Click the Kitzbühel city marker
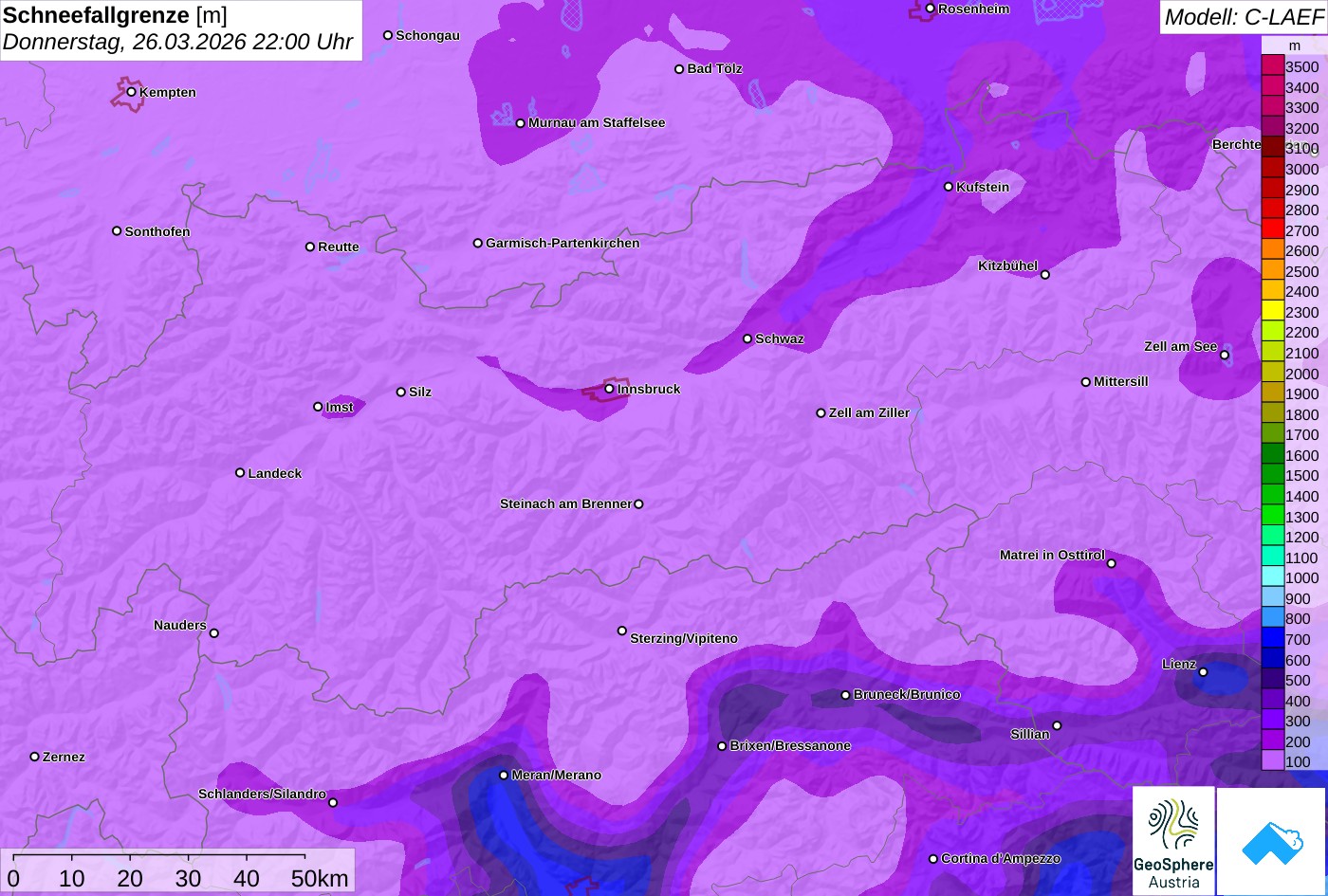This screenshot has width=1328, height=896. (1045, 275)
